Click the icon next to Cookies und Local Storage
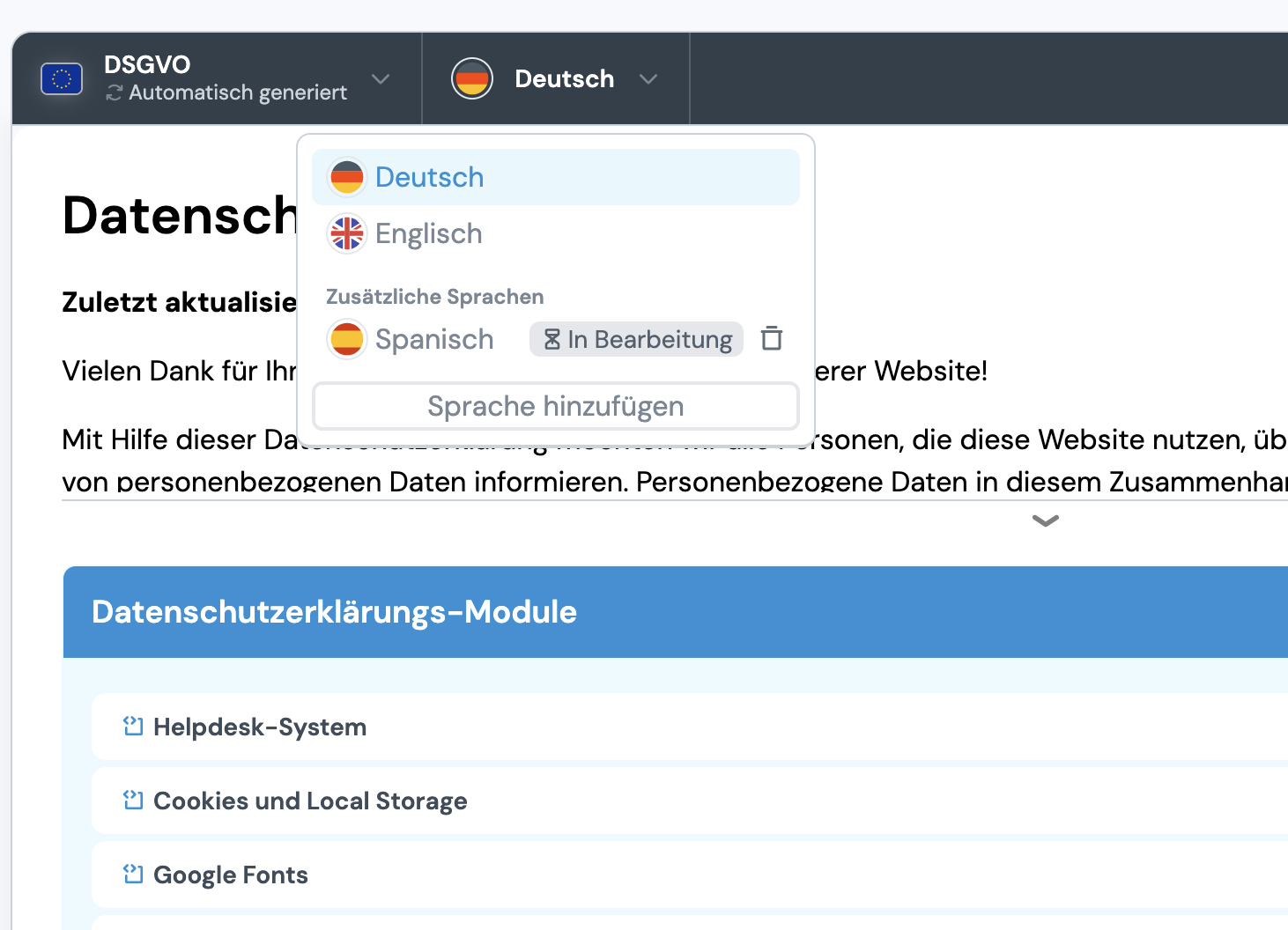 click(133, 801)
